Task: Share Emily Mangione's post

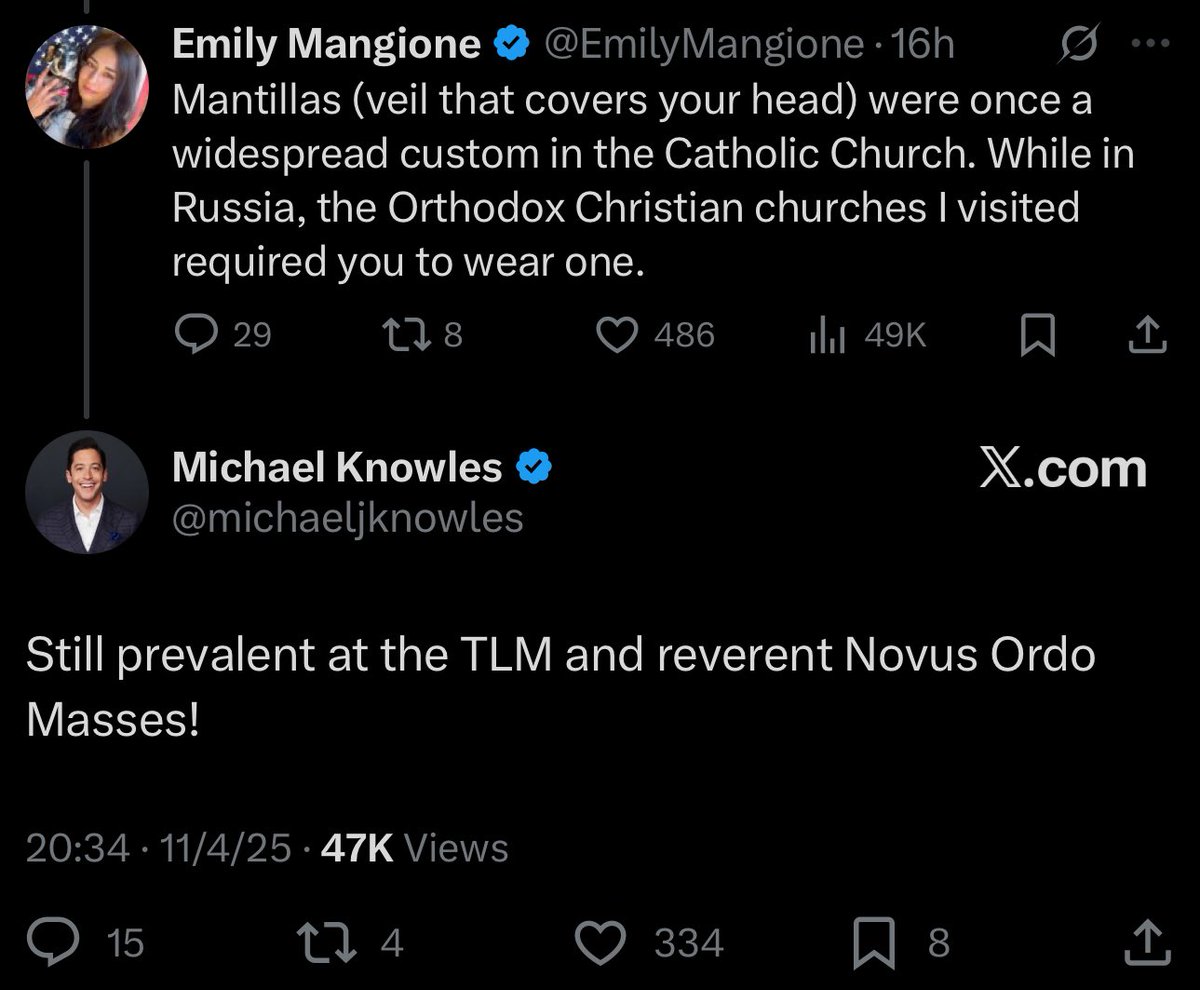Action: (x=1147, y=336)
